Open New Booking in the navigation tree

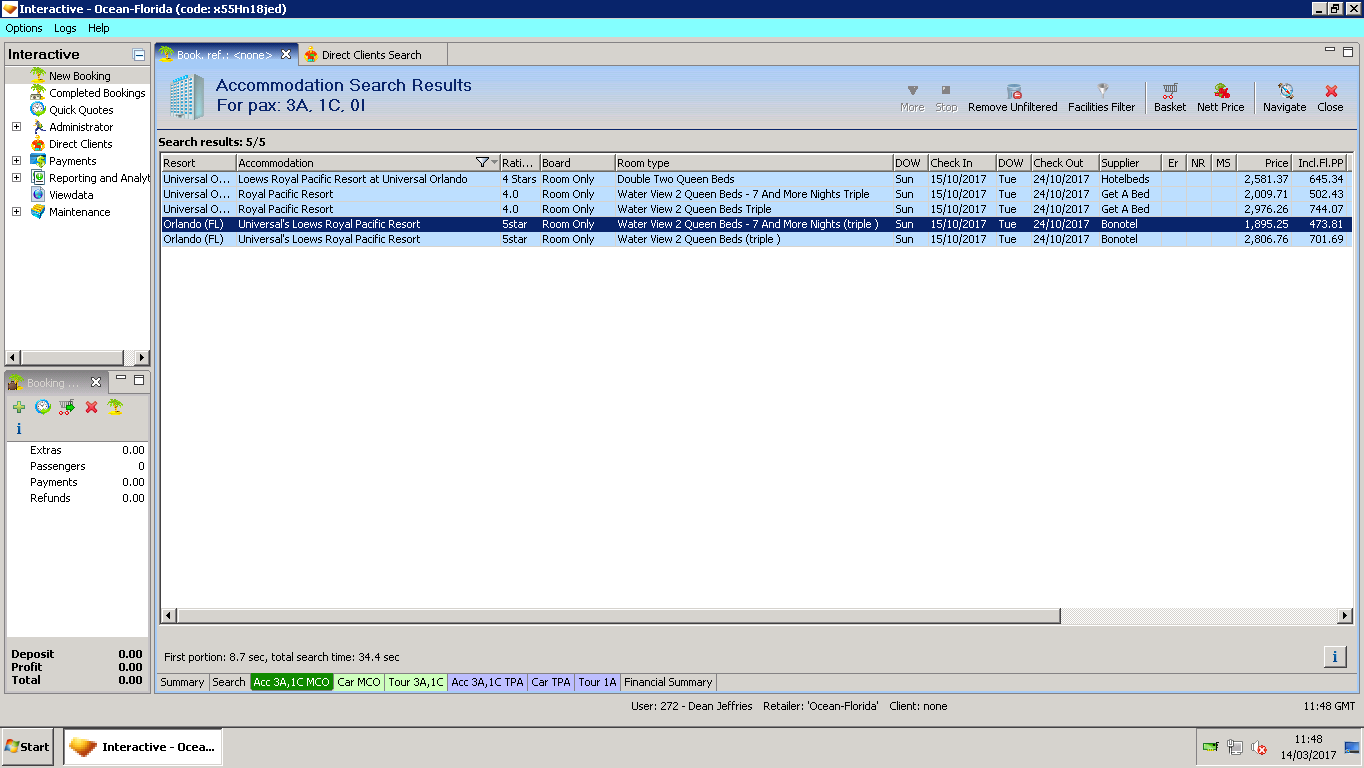click(x=80, y=76)
